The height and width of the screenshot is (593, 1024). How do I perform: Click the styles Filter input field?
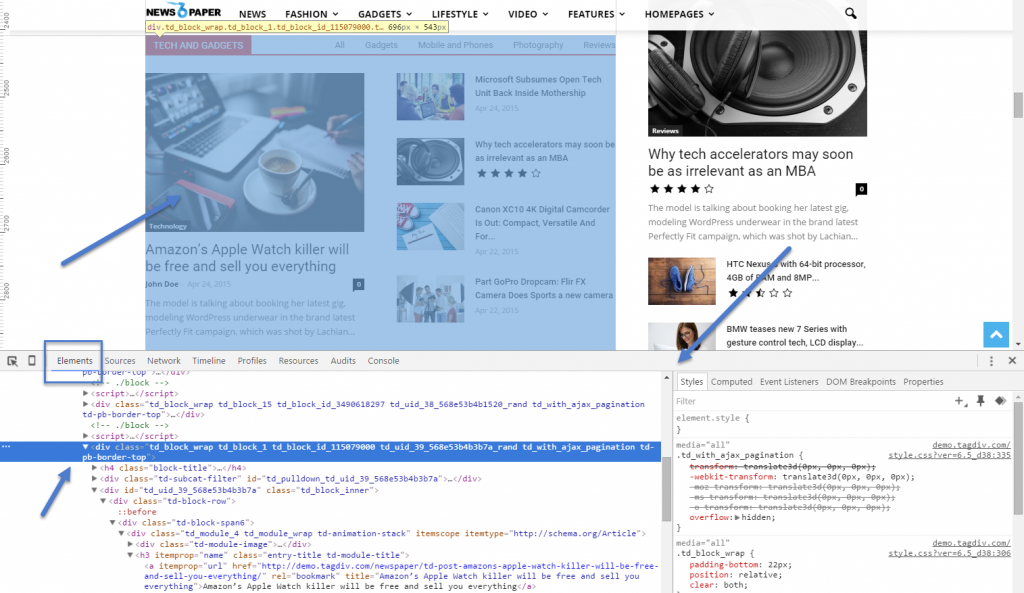point(810,401)
